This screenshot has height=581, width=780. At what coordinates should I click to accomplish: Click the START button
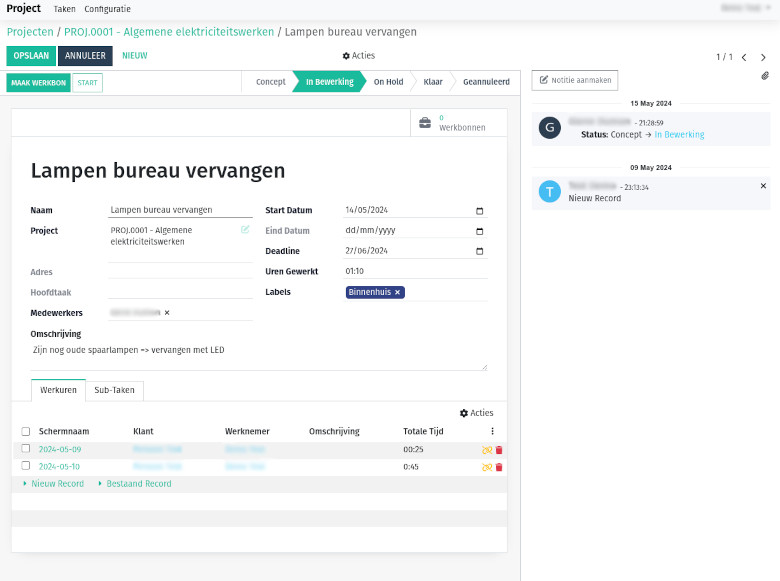click(88, 83)
